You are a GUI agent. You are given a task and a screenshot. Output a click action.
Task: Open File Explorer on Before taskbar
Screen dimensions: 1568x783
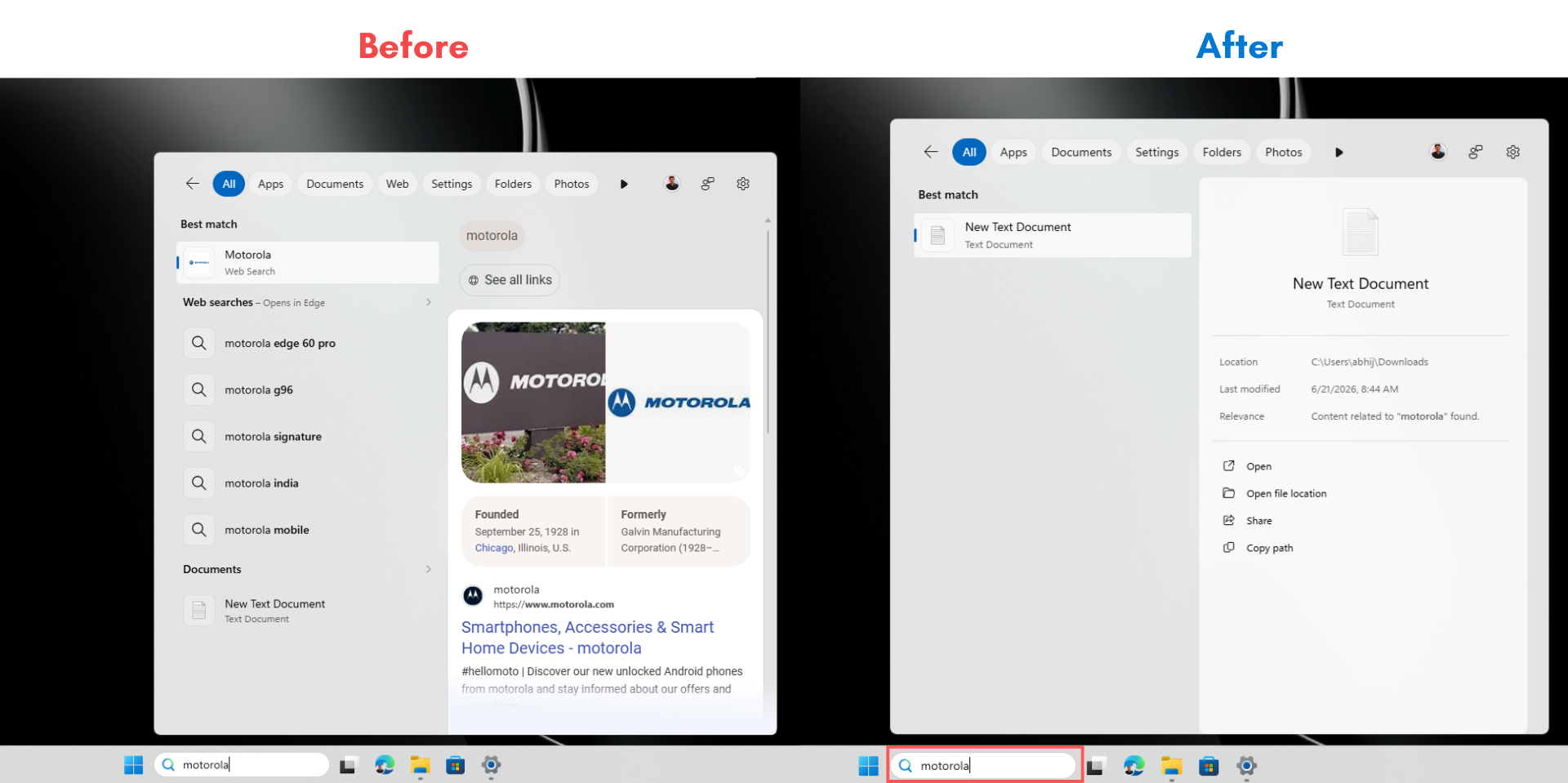pos(420,765)
